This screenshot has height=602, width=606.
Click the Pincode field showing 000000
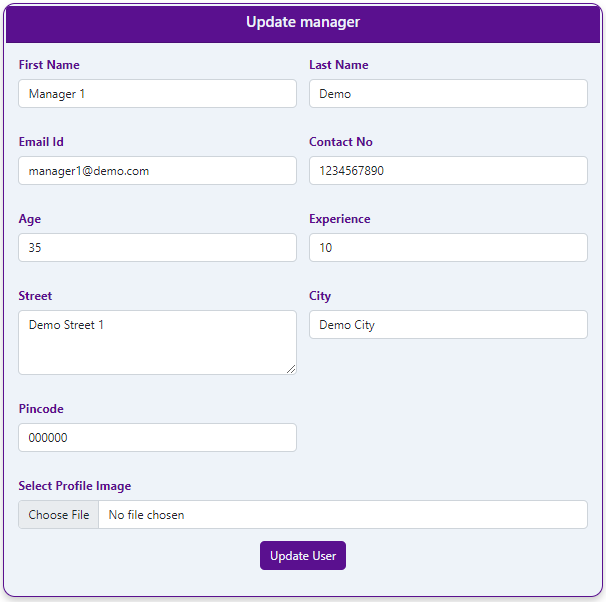(157, 437)
